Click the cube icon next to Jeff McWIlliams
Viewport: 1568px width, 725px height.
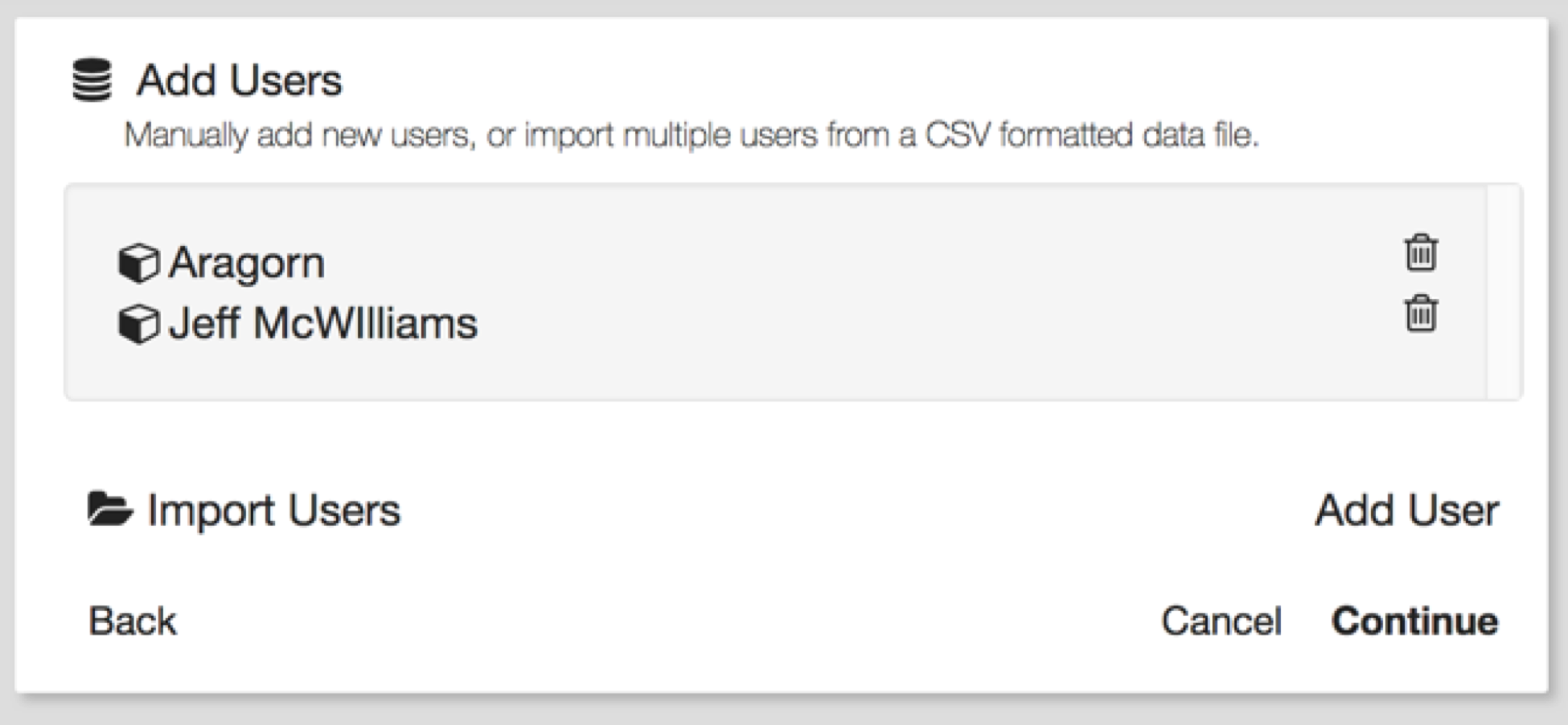tap(138, 324)
